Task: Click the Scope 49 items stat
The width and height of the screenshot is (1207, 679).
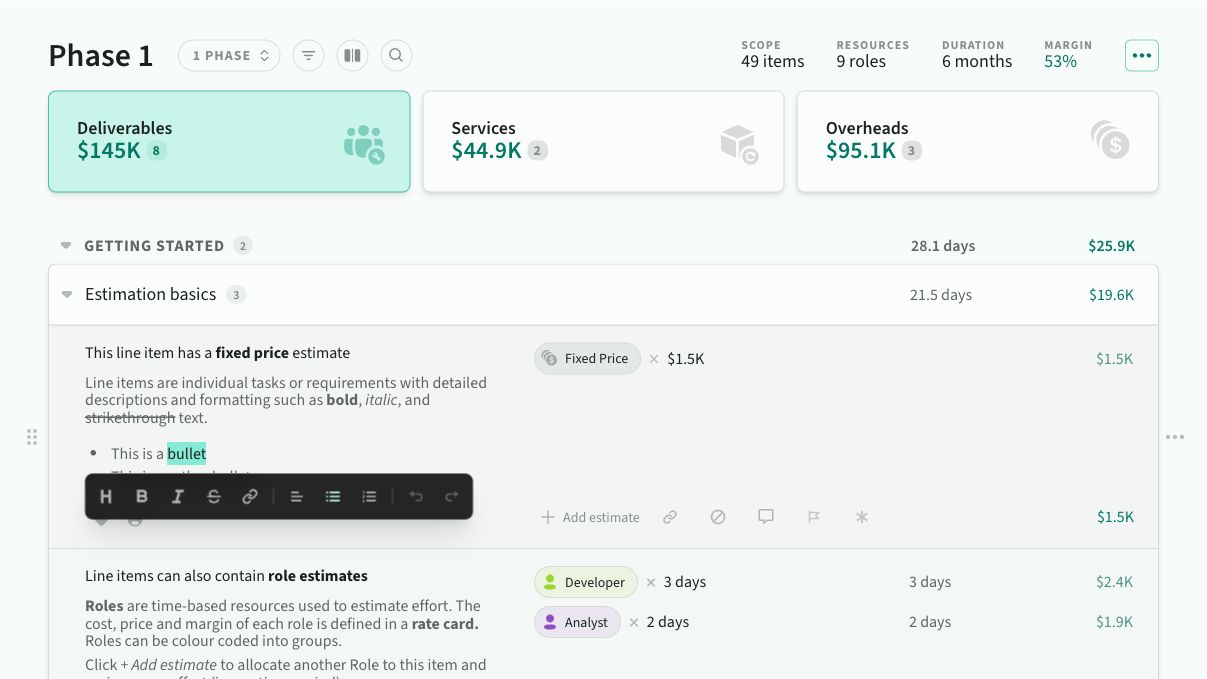Action: pyautogui.click(x=773, y=55)
